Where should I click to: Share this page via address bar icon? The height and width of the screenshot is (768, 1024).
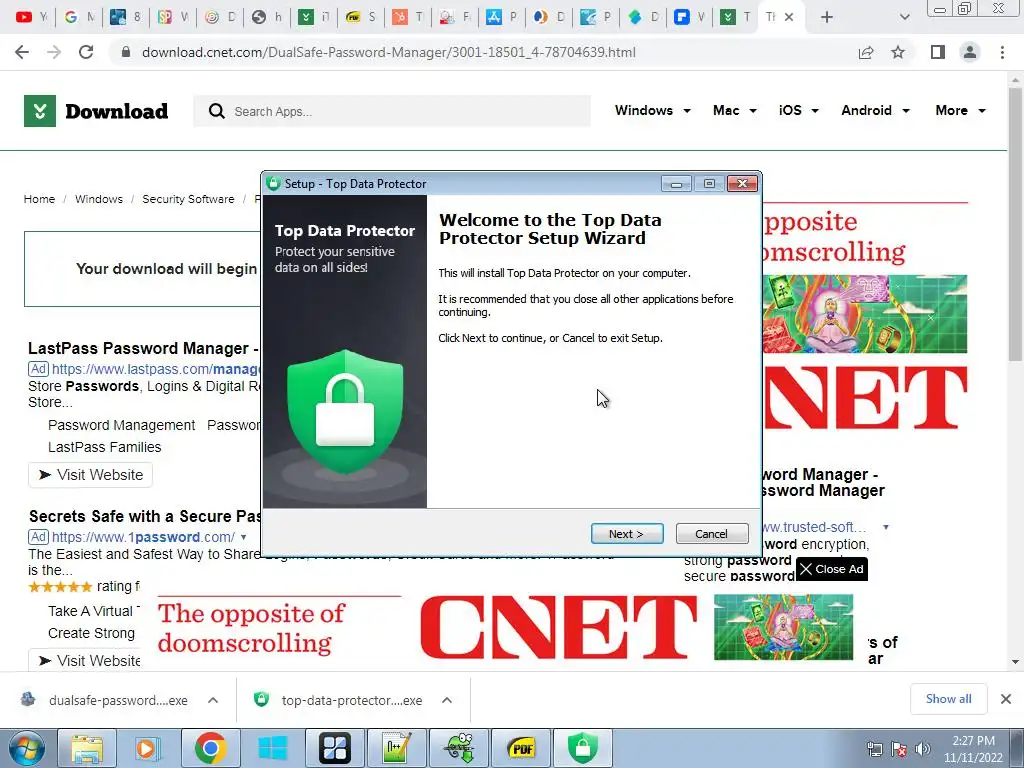(x=866, y=52)
